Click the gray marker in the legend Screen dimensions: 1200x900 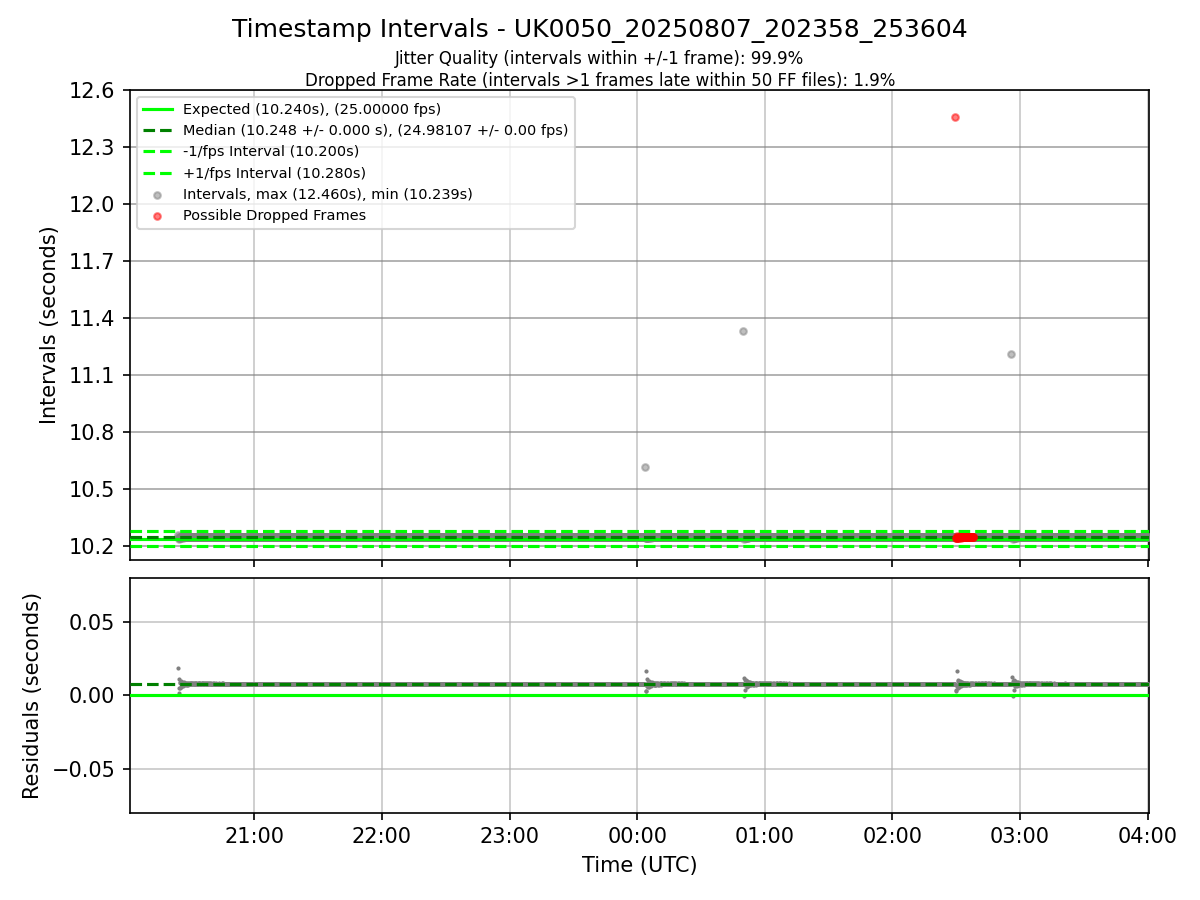tap(157, 195)
